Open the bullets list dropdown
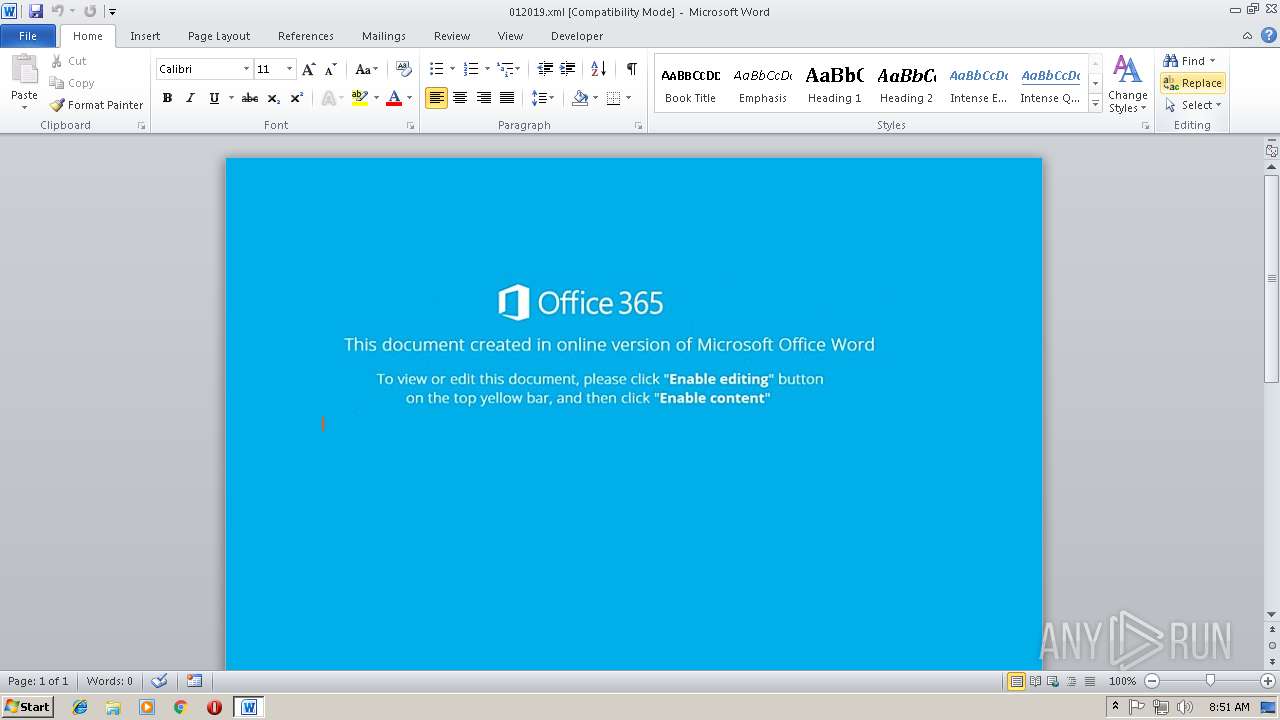 point(452,69)
